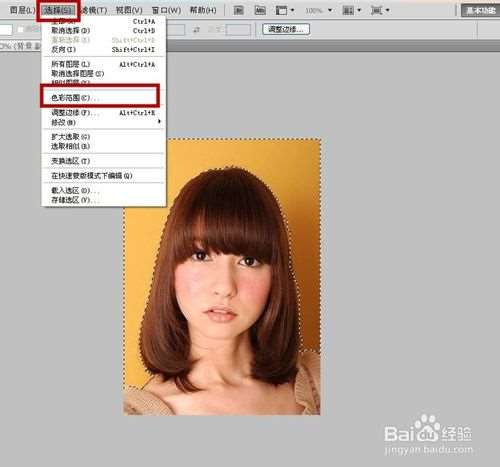Click the empty options bar input field

238,30
